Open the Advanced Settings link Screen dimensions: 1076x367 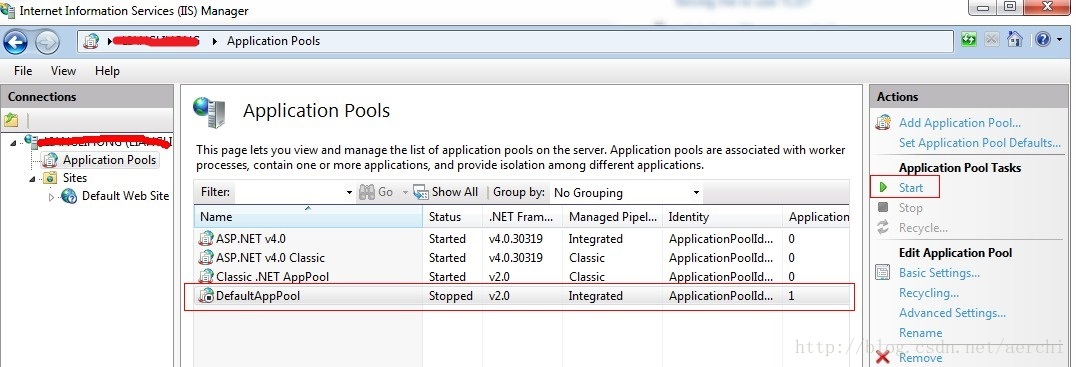(952, 313)
